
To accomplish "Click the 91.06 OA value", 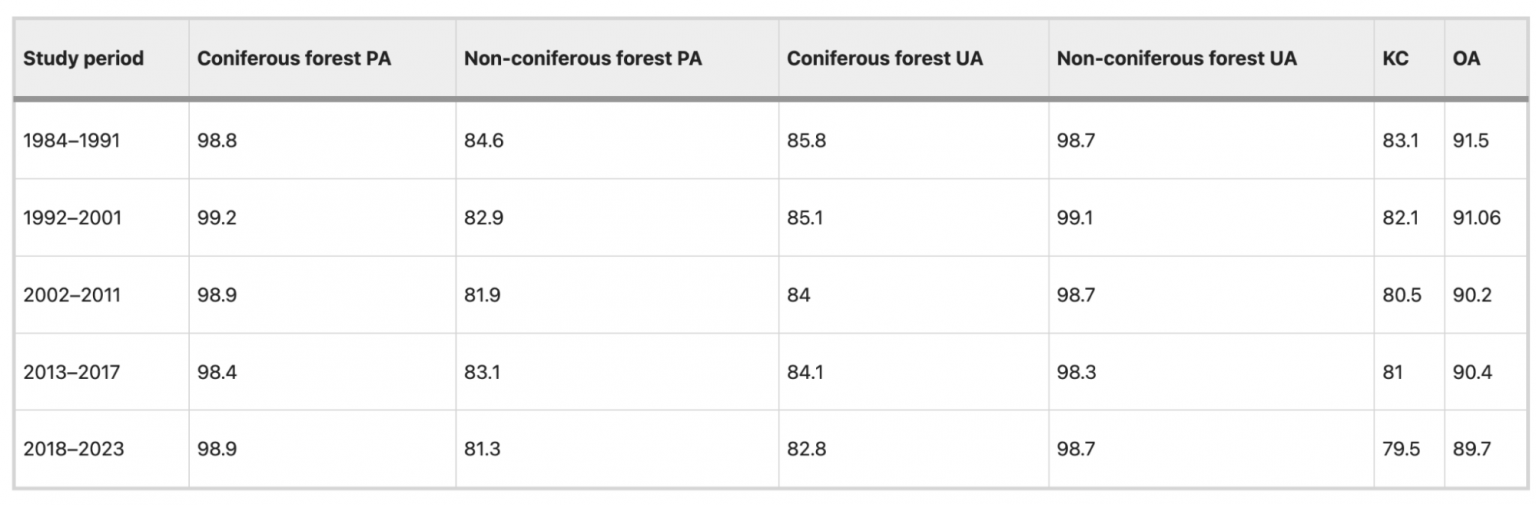I will coord(1476,217).
